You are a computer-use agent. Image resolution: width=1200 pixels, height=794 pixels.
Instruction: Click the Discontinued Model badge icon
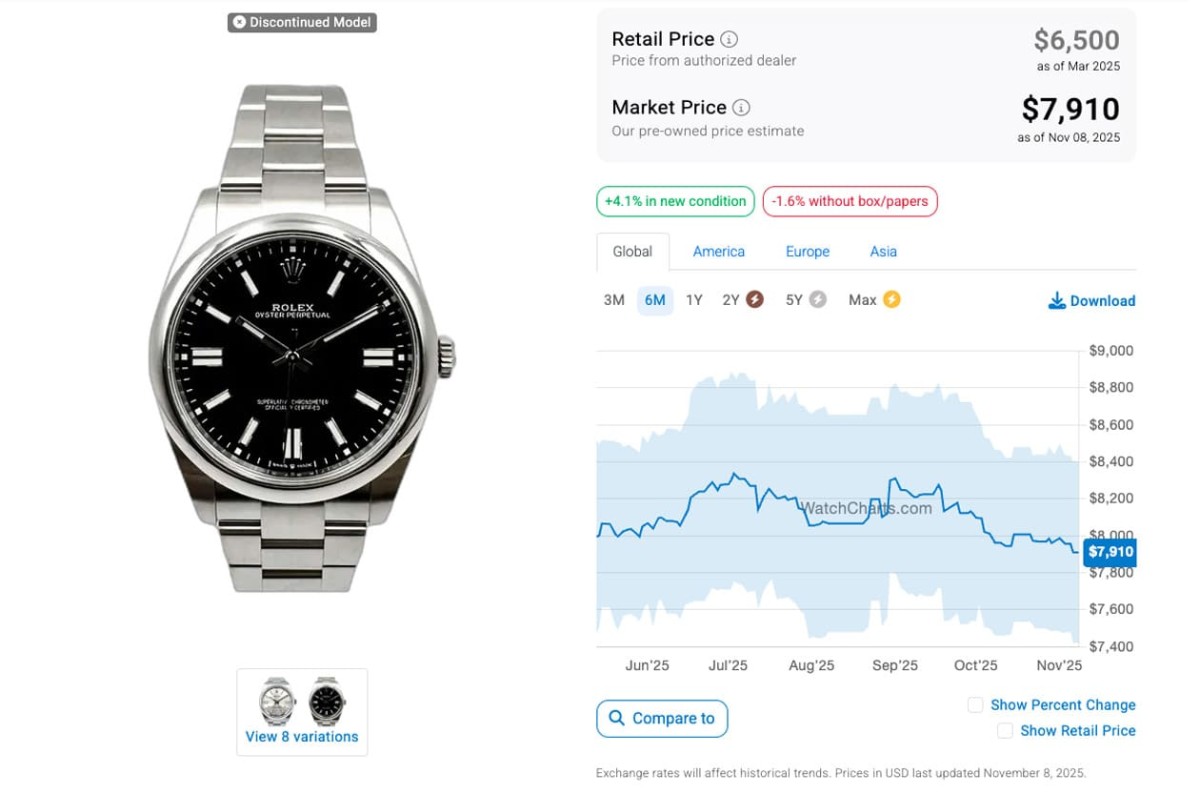click(x=238, y=21)
